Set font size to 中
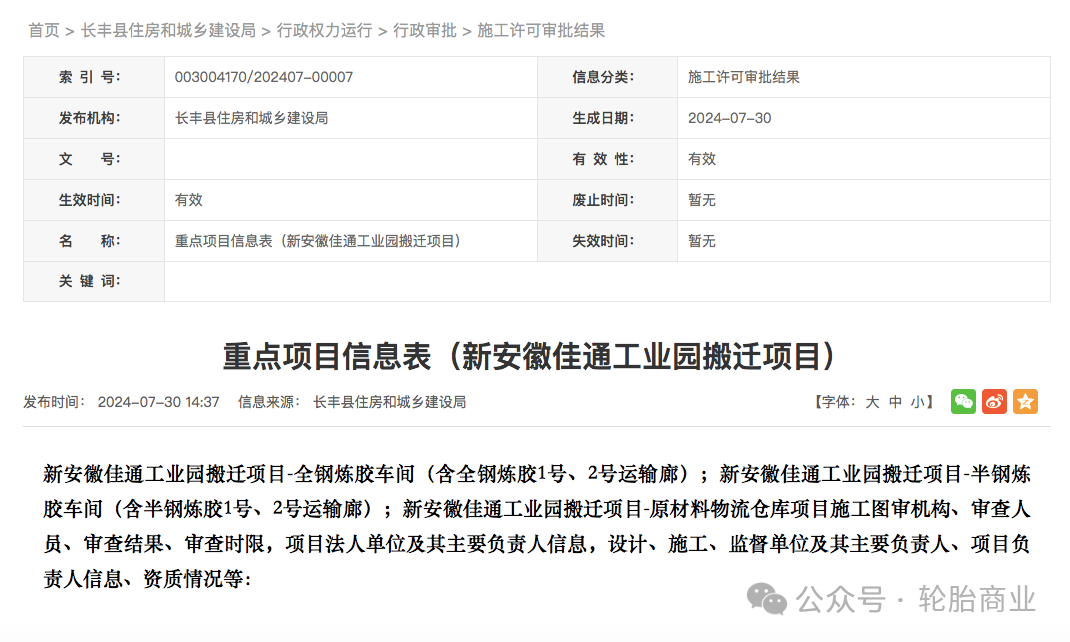The height and width of the screenshot is (642, 1070). 895,403
